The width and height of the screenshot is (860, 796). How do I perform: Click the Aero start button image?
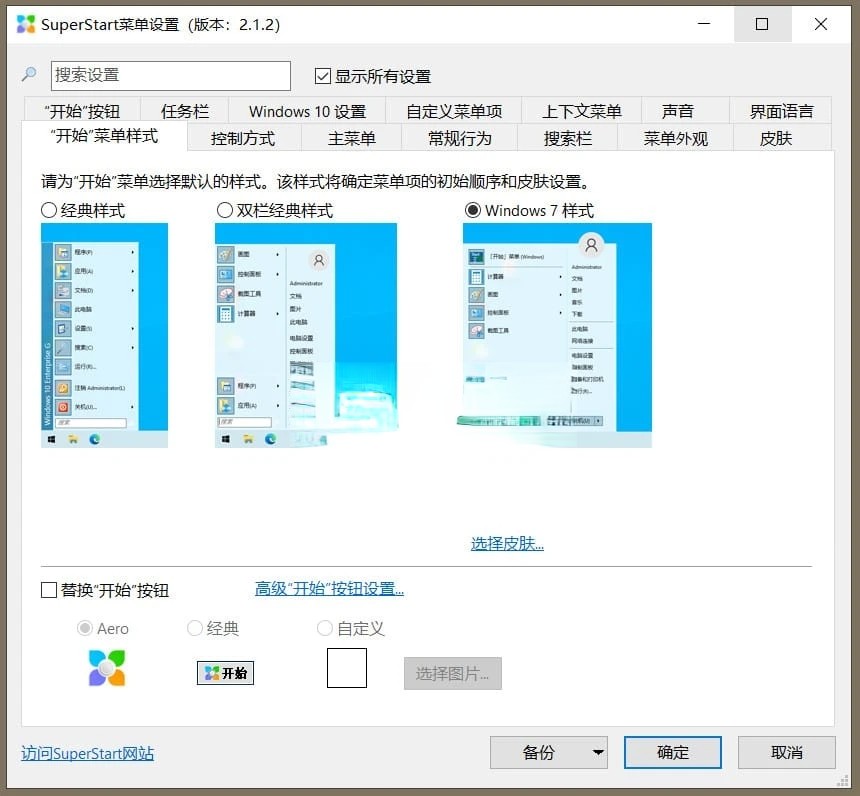tap(107, 668)
